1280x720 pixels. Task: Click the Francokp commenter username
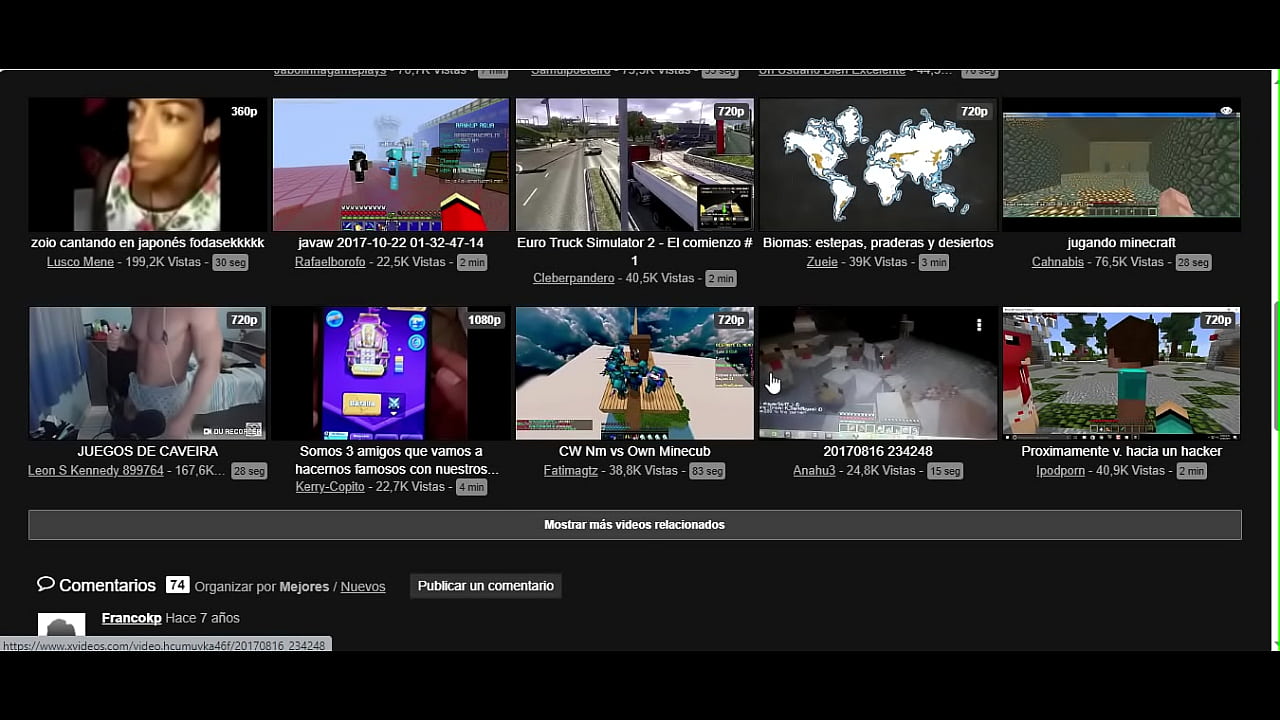(x=131, y=618)
